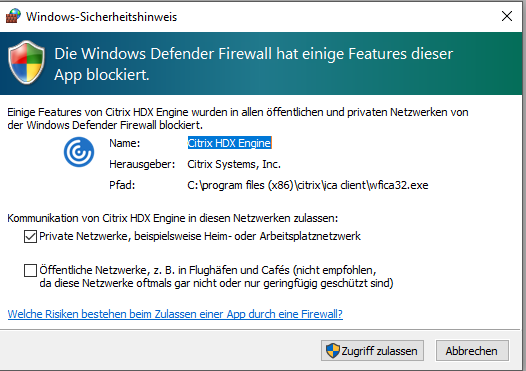The width and height of the screenshot is (526, 371).
Task: Click the banner headline about blocked features
Action: [254, 64]
